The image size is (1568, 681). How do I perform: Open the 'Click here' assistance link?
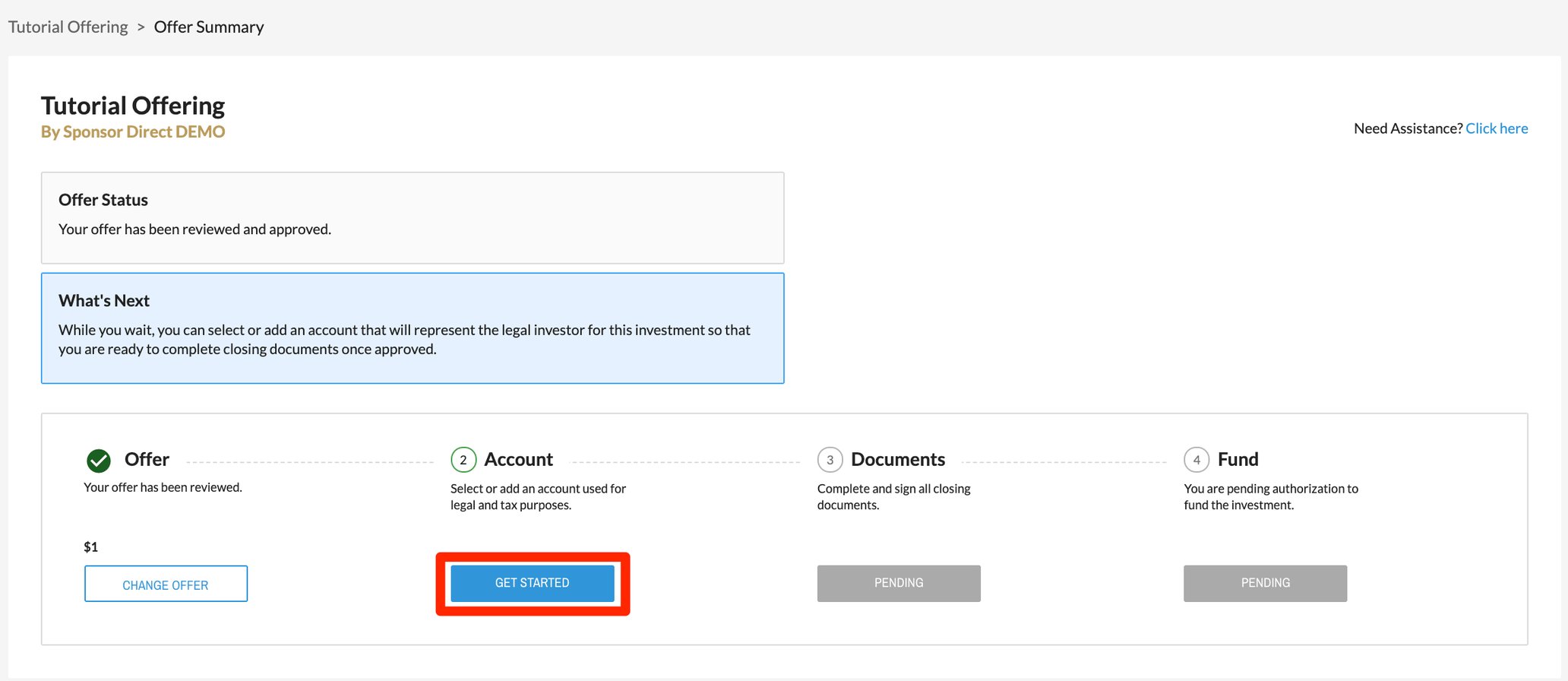pos(1497,128)
